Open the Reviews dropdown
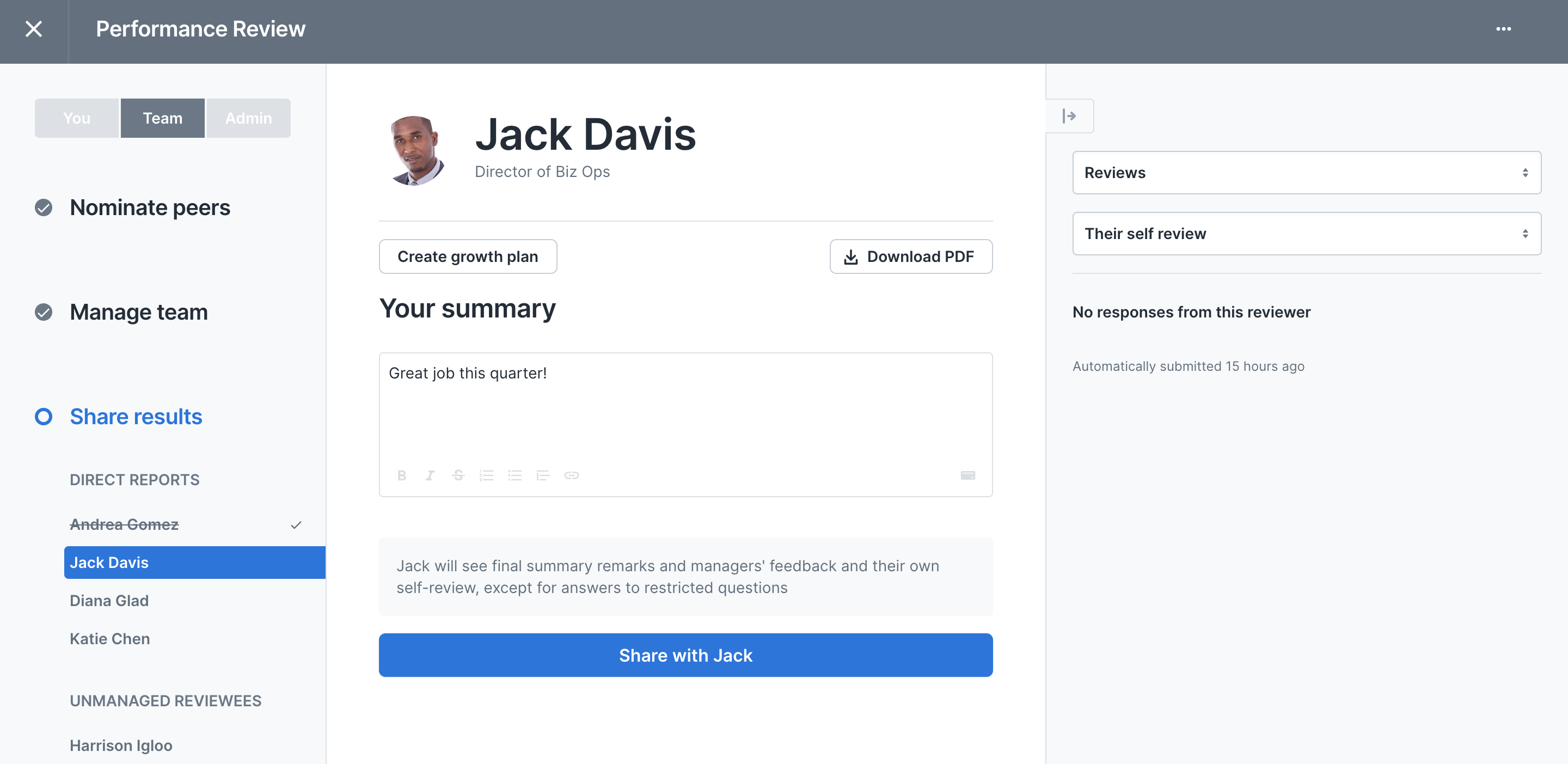The image size is (1568, 764). pos(1307,173)
